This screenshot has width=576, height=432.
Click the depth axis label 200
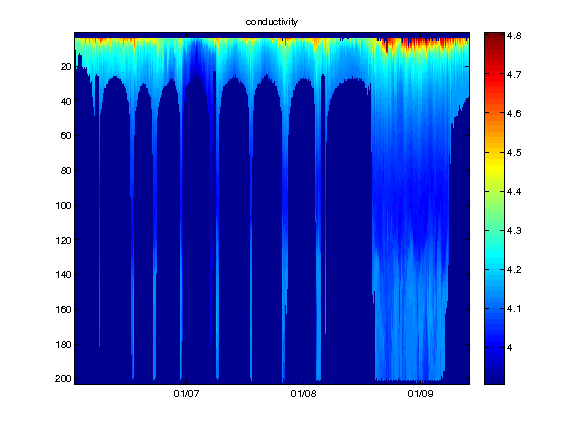tap(63, 378)
